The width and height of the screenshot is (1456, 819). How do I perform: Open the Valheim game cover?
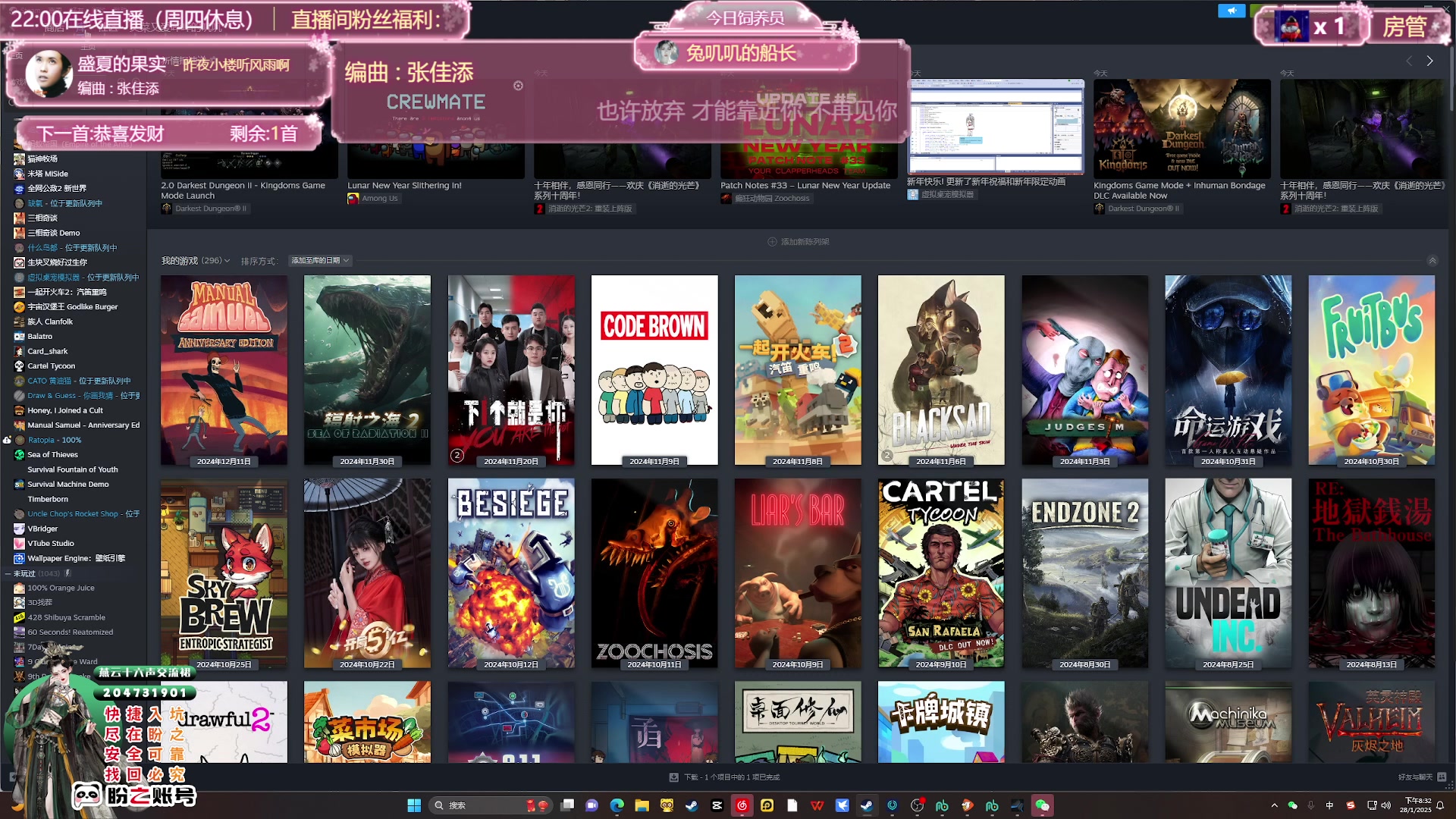coord(1372,722)
